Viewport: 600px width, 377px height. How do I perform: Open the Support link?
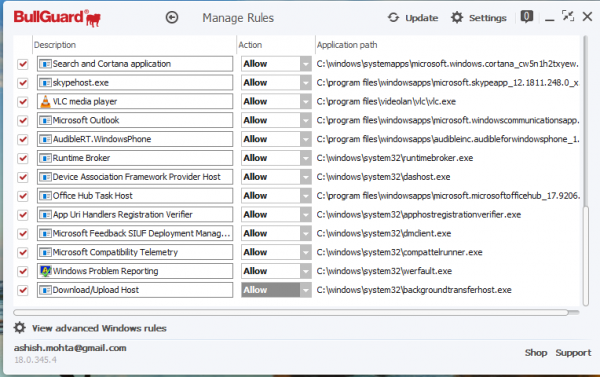(573, 353)
